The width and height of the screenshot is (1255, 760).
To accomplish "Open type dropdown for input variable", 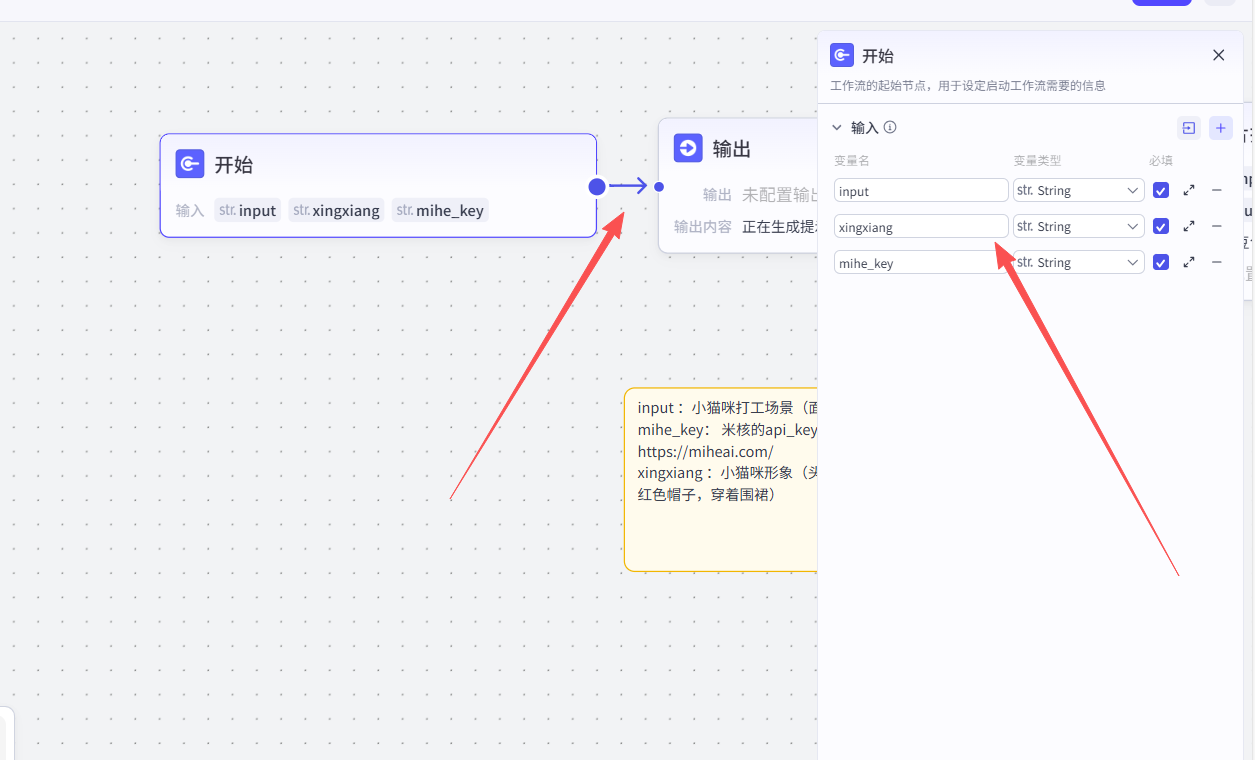I will [x=1078, y=190].
